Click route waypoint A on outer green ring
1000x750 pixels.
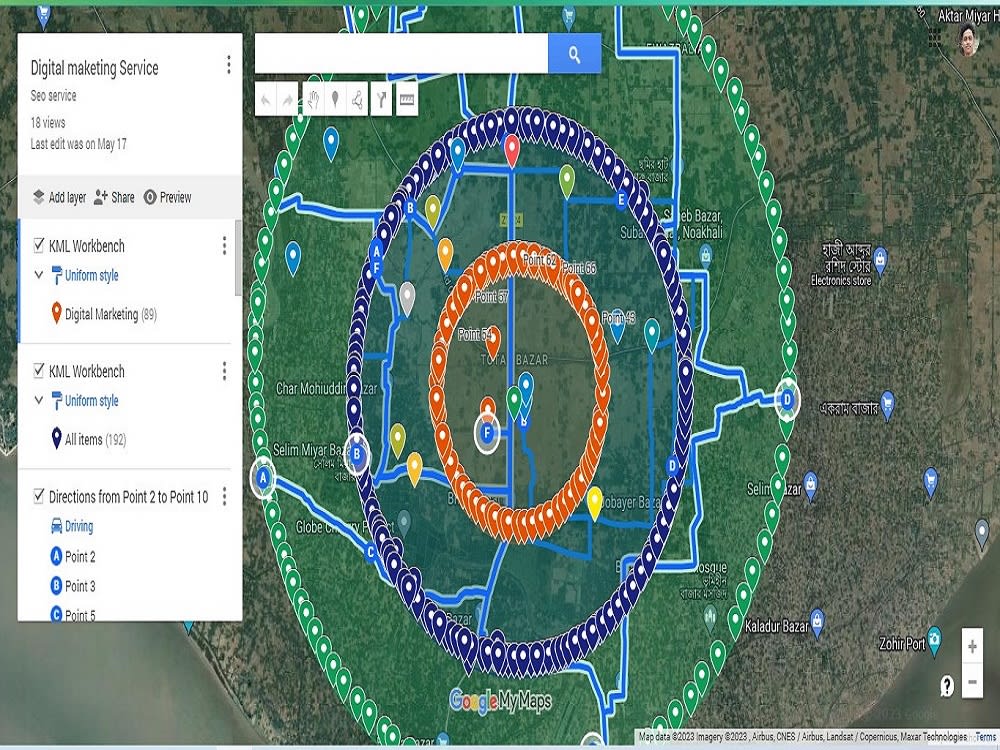coord(263,477)
